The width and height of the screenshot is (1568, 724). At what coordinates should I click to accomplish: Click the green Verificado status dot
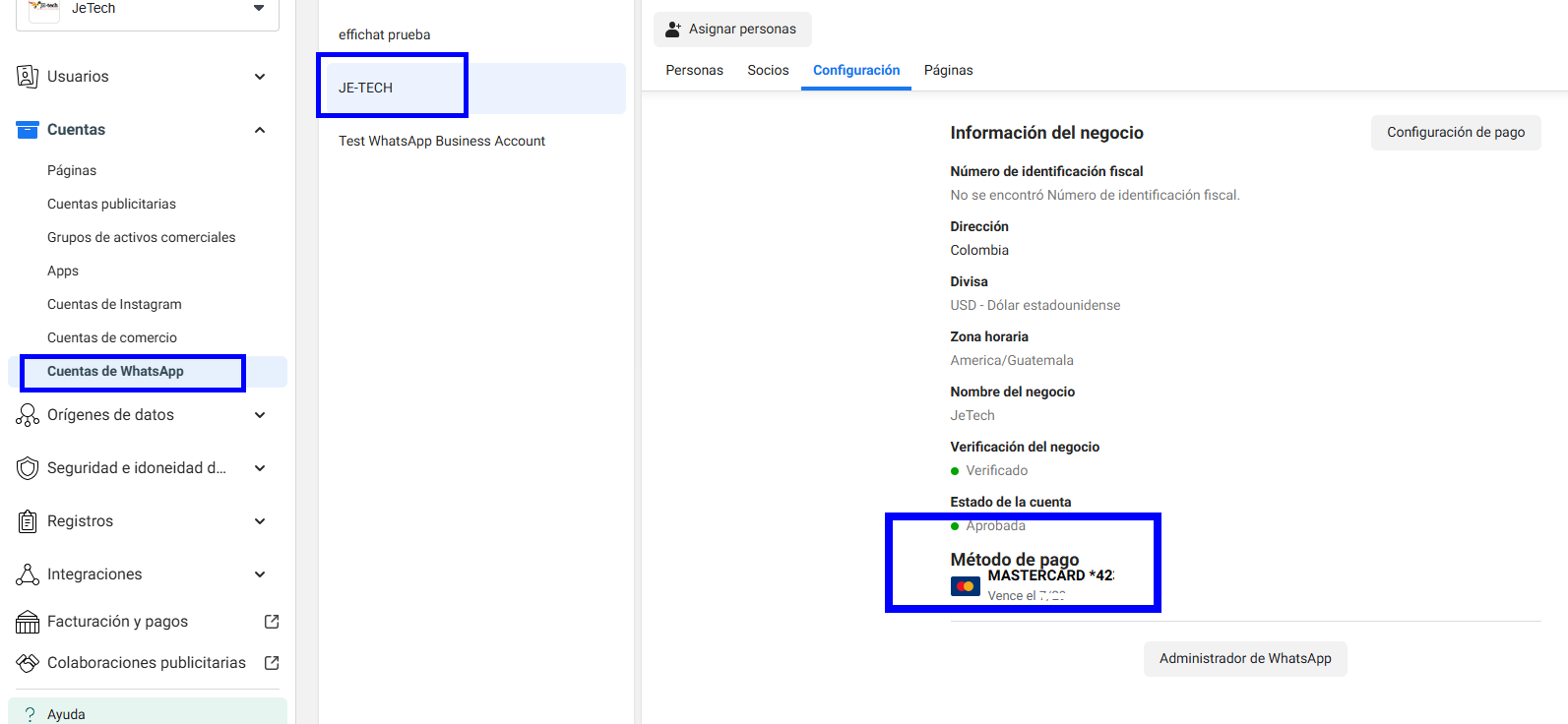coord(955,471)
